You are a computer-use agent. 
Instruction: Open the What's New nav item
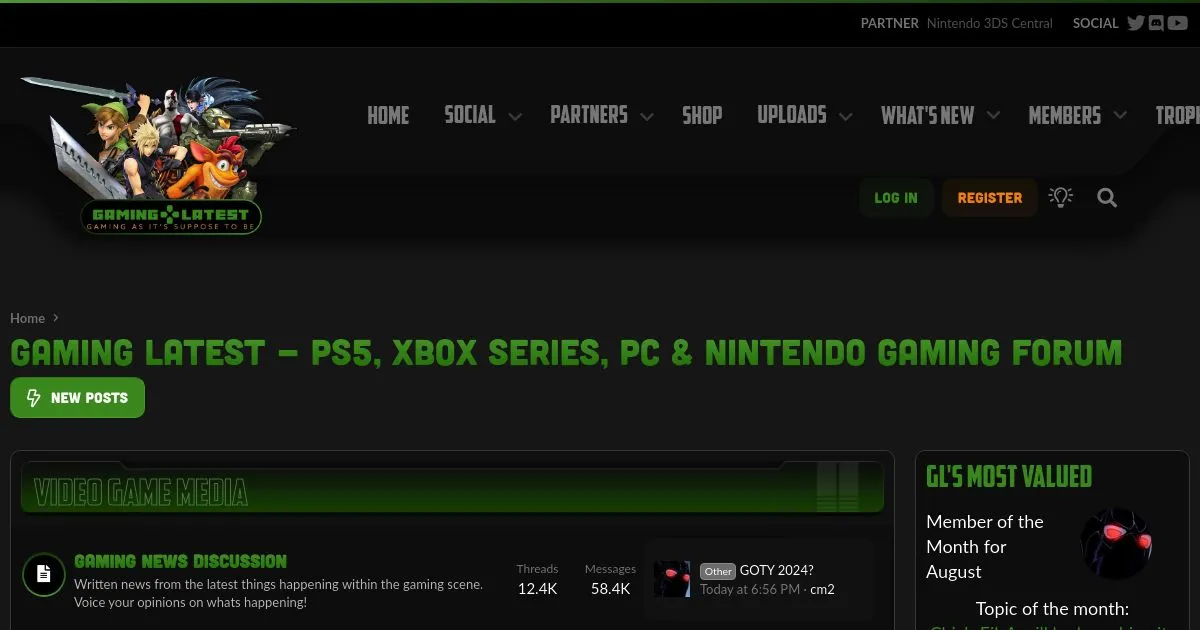pos(927,116)
